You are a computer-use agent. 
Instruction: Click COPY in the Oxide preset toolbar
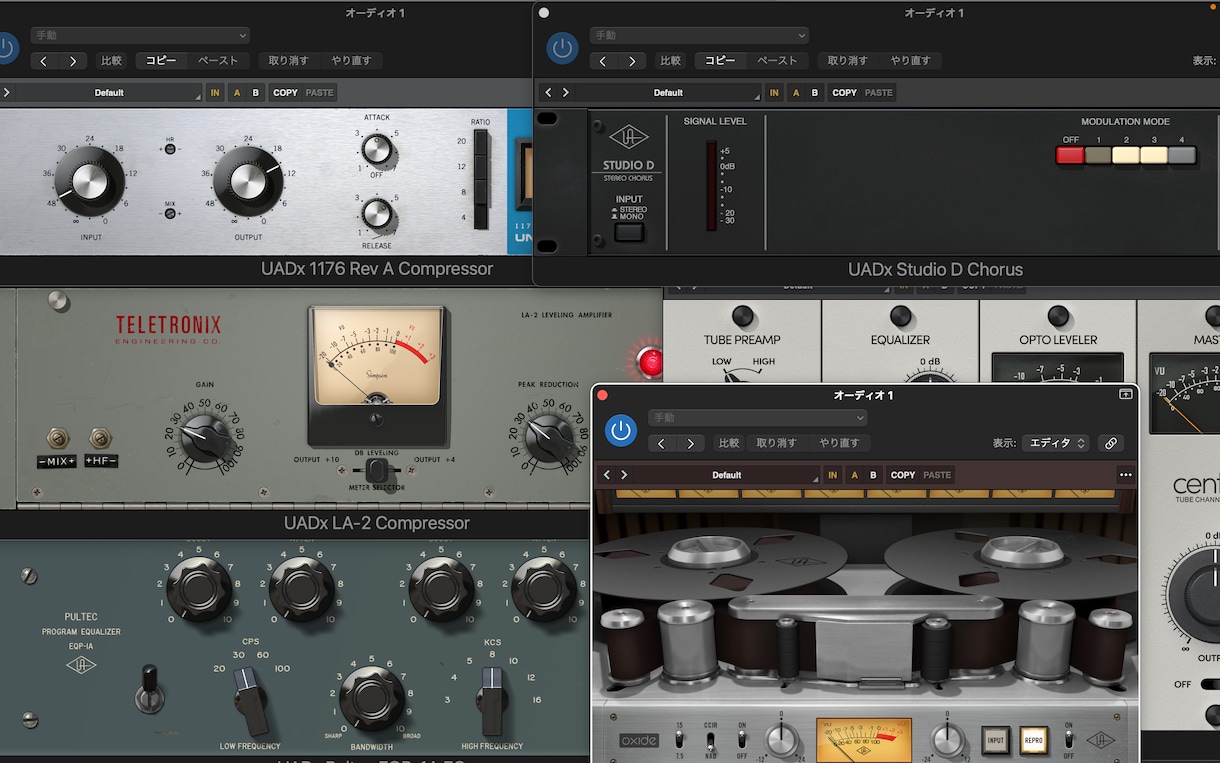[x=903, y=475]
